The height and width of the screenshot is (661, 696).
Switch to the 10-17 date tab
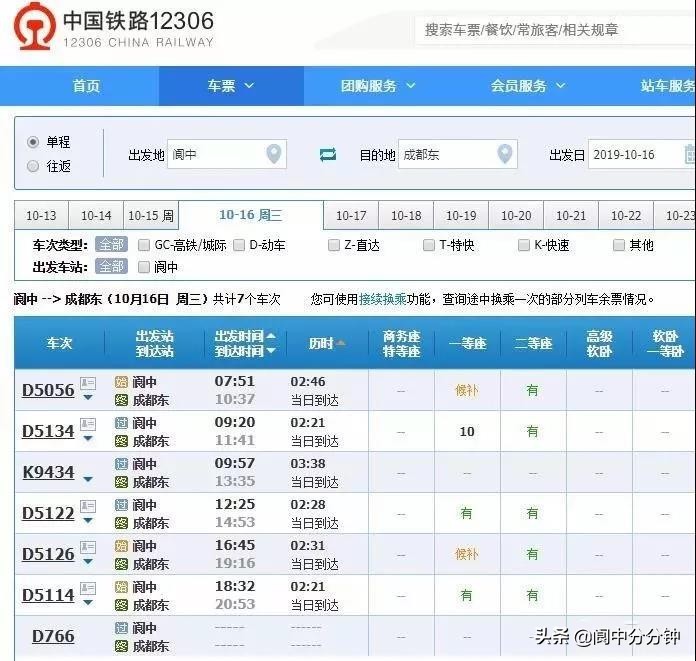[x=351, y=216]
